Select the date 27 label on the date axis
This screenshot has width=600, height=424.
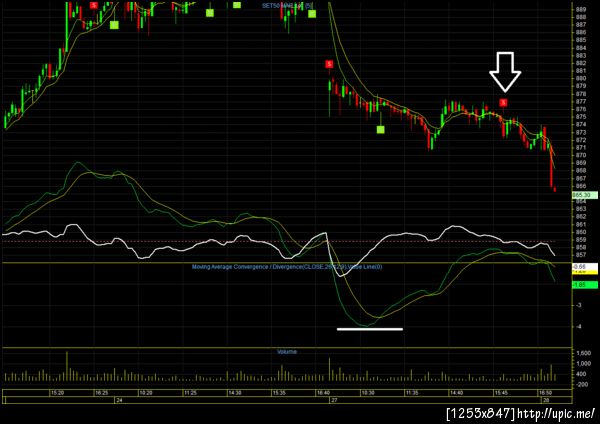tap(334, 400)
